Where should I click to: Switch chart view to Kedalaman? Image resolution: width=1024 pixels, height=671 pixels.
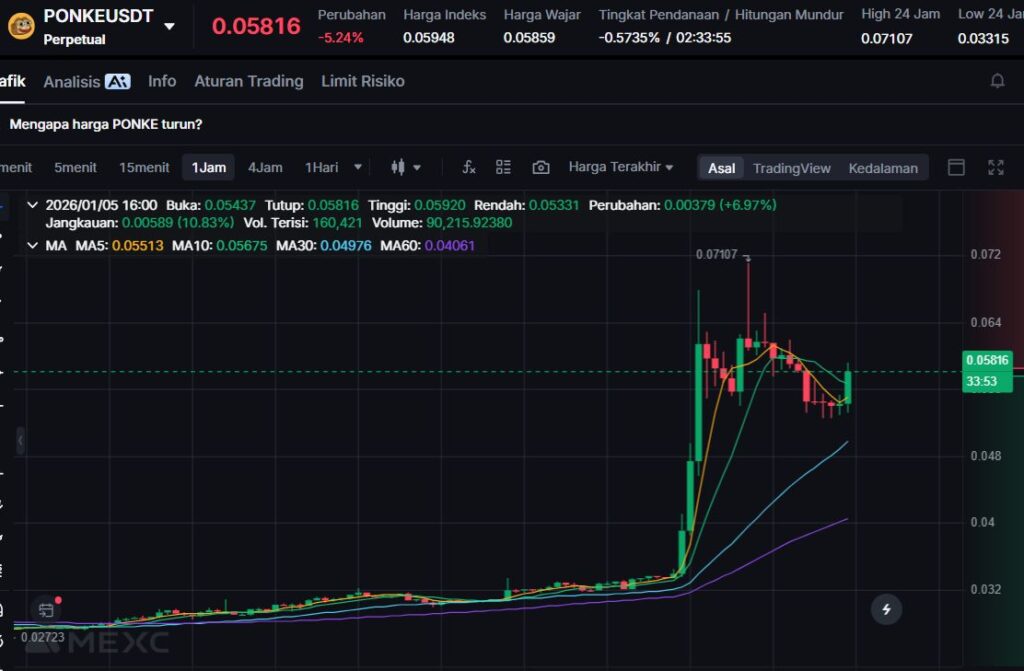click(x=882, y=168)
